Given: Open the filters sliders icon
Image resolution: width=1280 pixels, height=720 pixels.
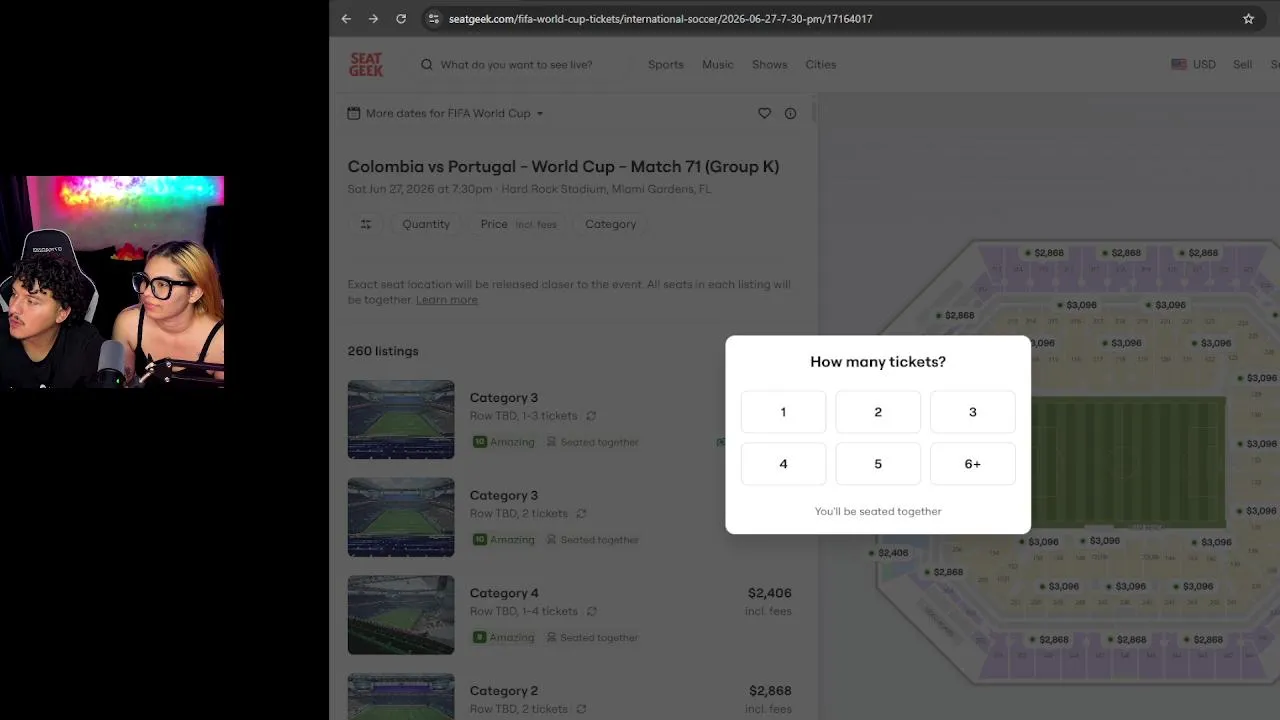Looking at the screenshot, I should 366,224.
